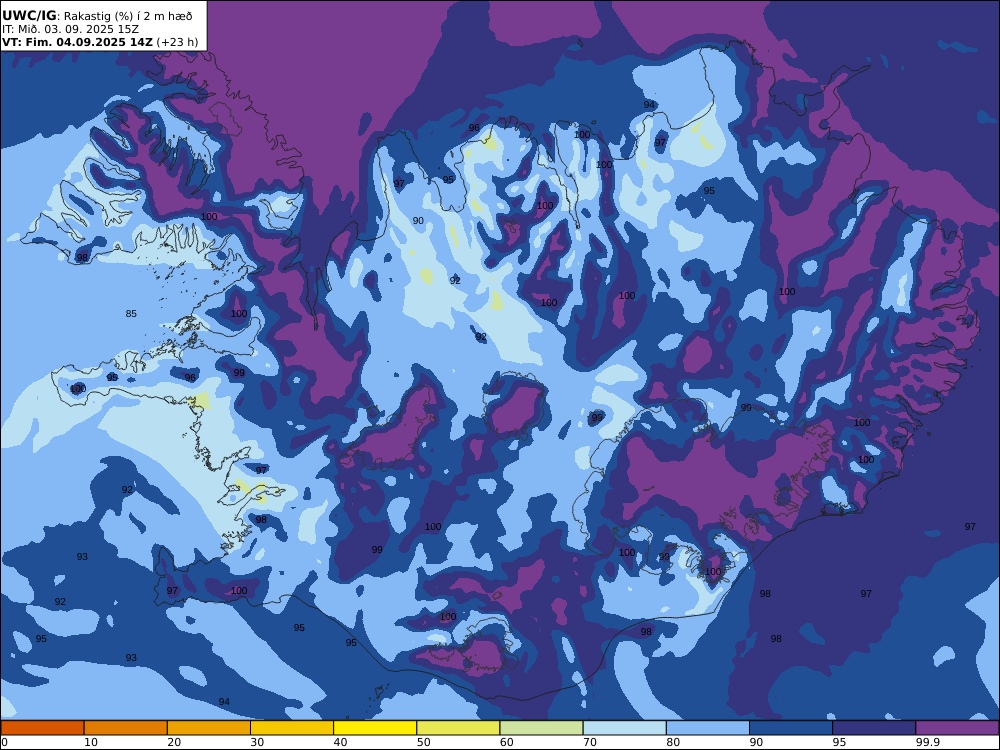The width and height of the screenshot is (1000, 750).
Task: Select the 70–80 pale blue legend swatch
Action: tap(624, 728)
